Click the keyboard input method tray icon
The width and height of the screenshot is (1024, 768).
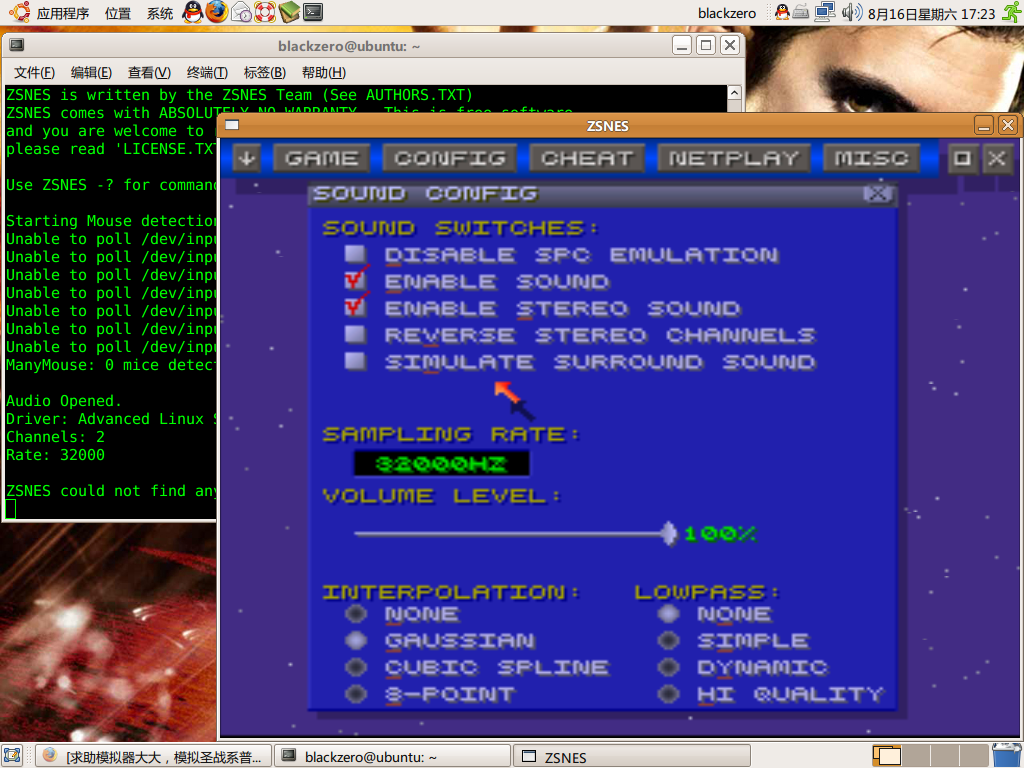click(x=801, y=12)
